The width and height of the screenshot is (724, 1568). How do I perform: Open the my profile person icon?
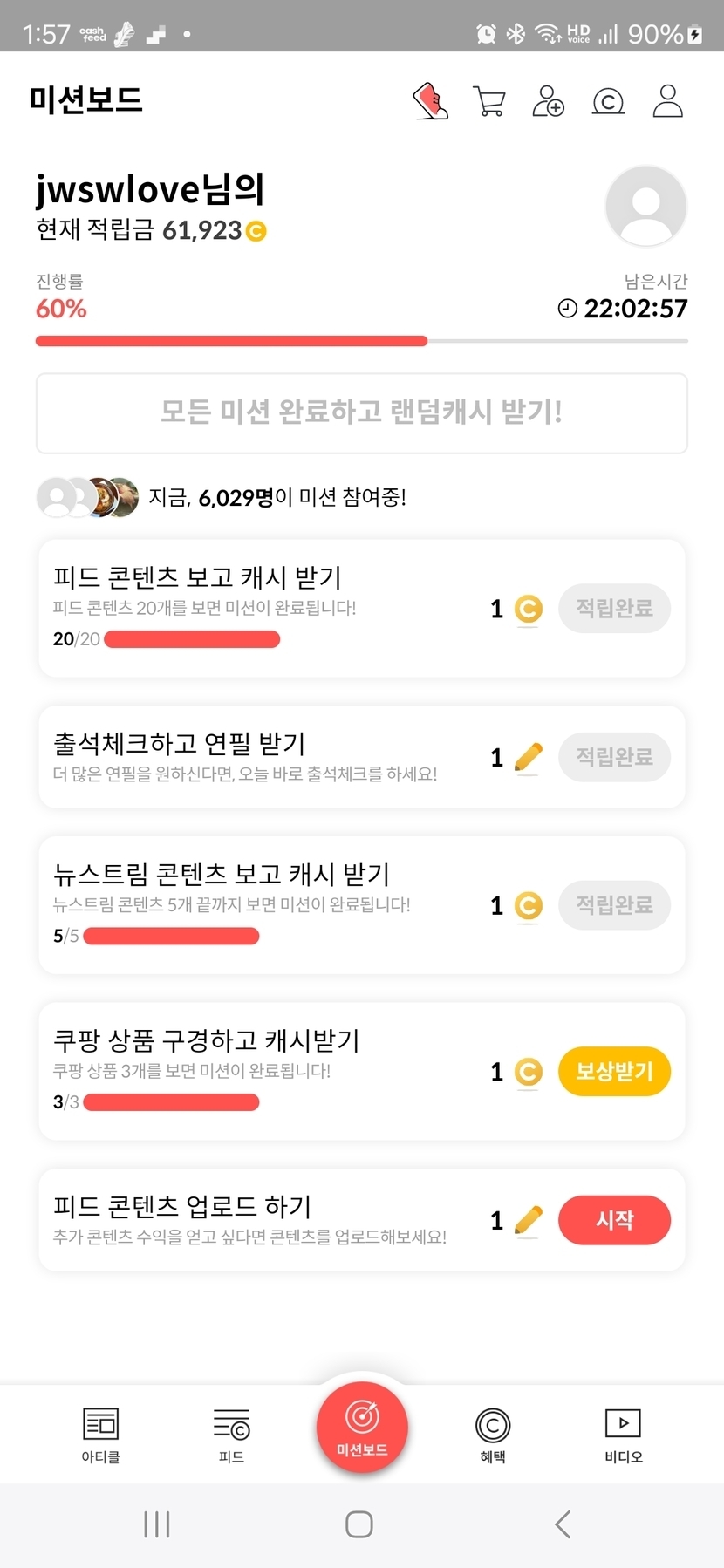coord(667,101)
